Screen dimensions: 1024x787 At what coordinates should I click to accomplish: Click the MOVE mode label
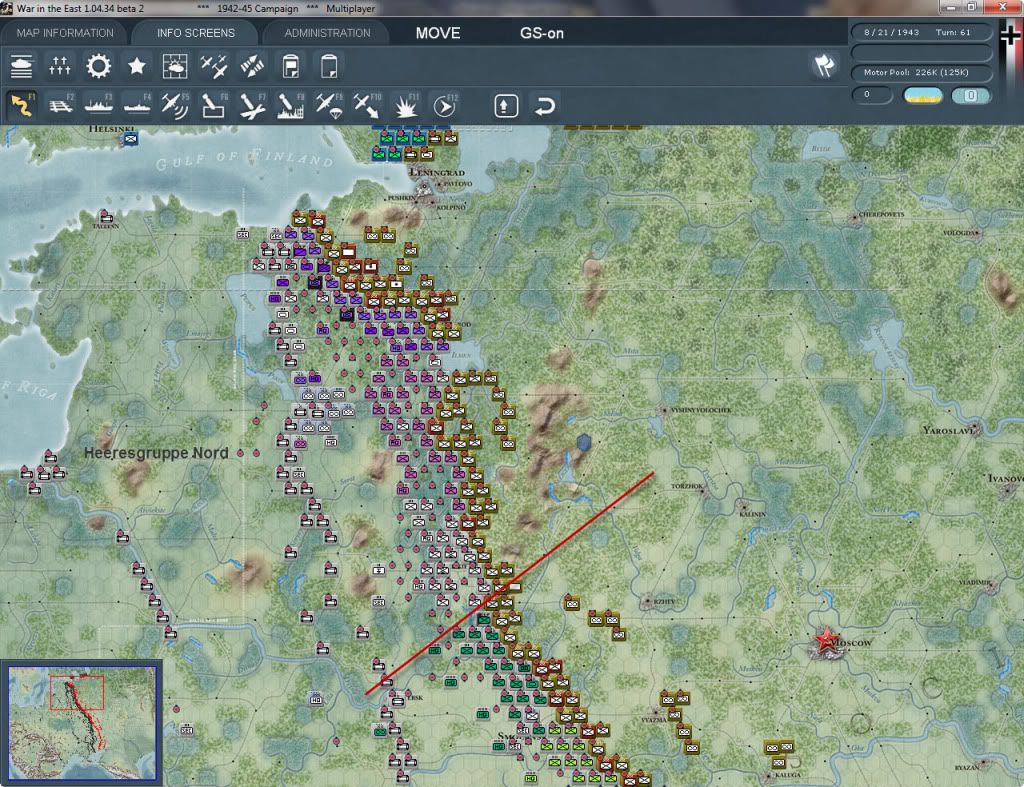438,33
